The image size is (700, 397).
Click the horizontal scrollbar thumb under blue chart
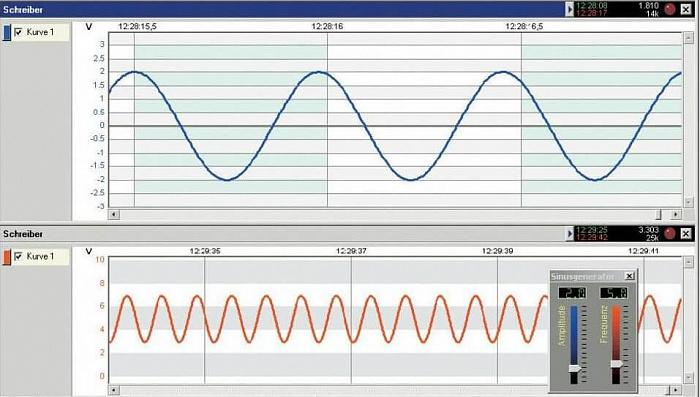(x=658, y=214)
